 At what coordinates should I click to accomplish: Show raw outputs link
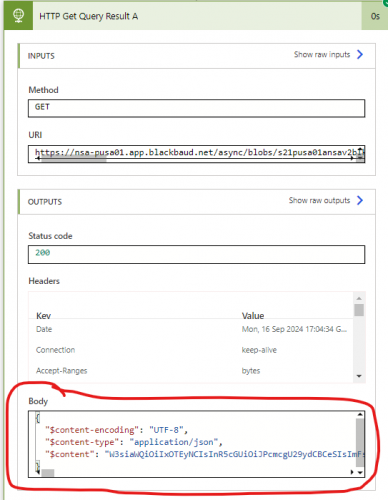coord(319,200)
